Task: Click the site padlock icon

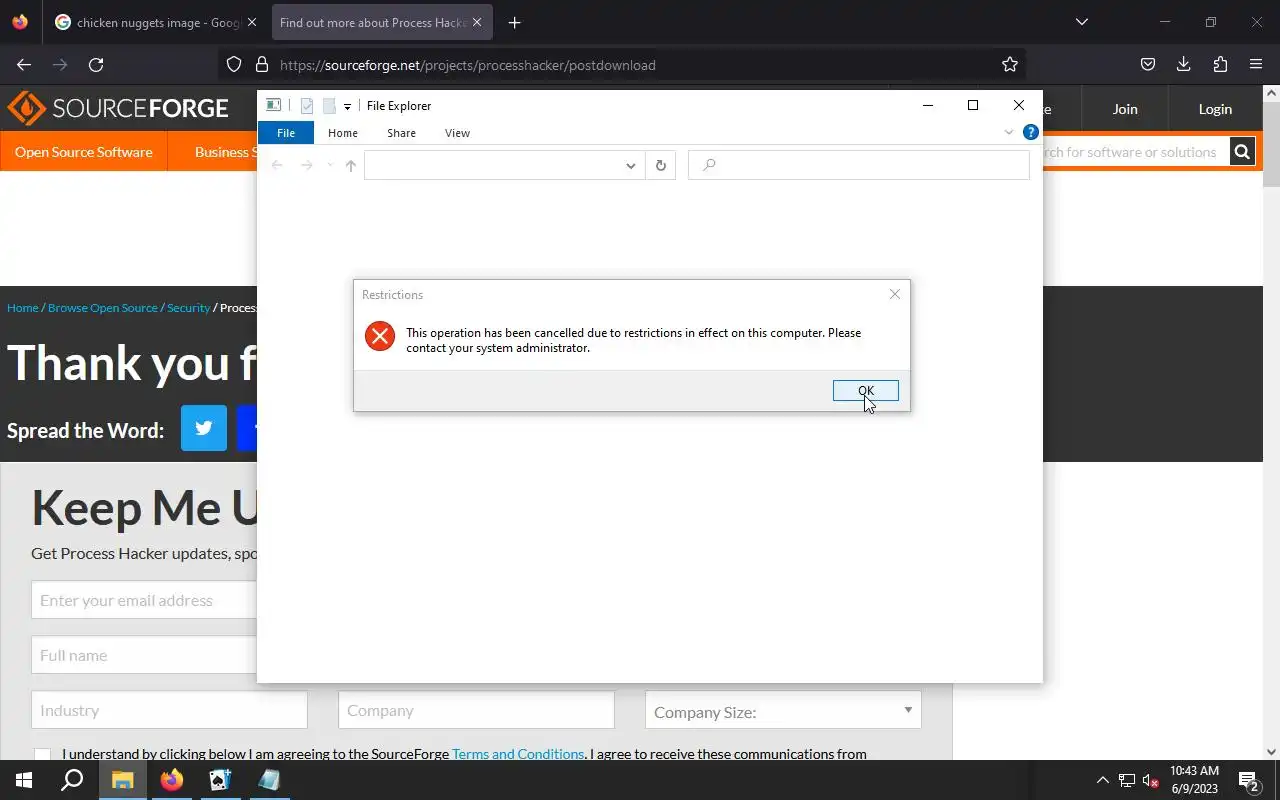Action: click(x=262, y=65)
